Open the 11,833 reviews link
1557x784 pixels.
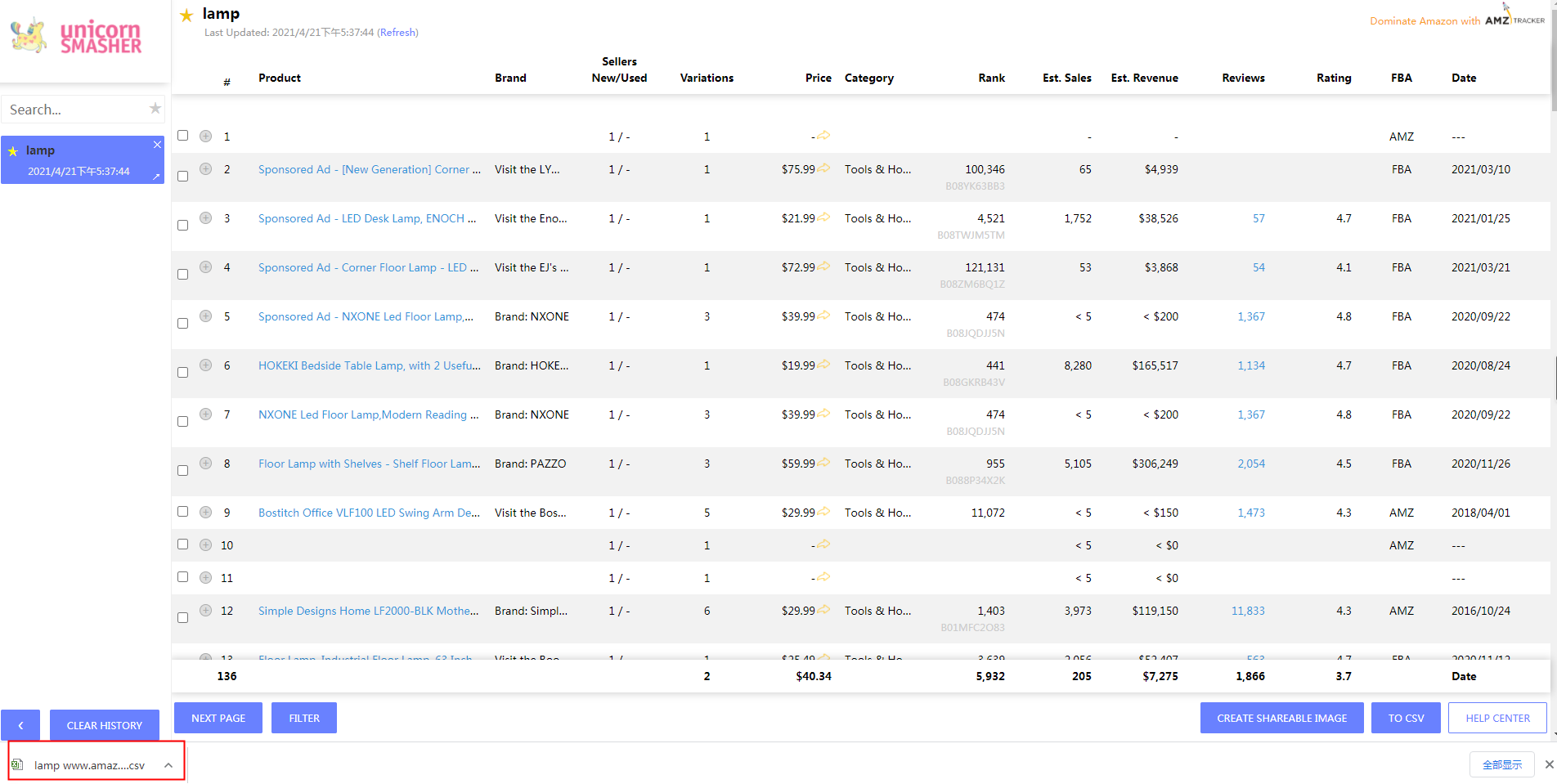coord(1248,611)
